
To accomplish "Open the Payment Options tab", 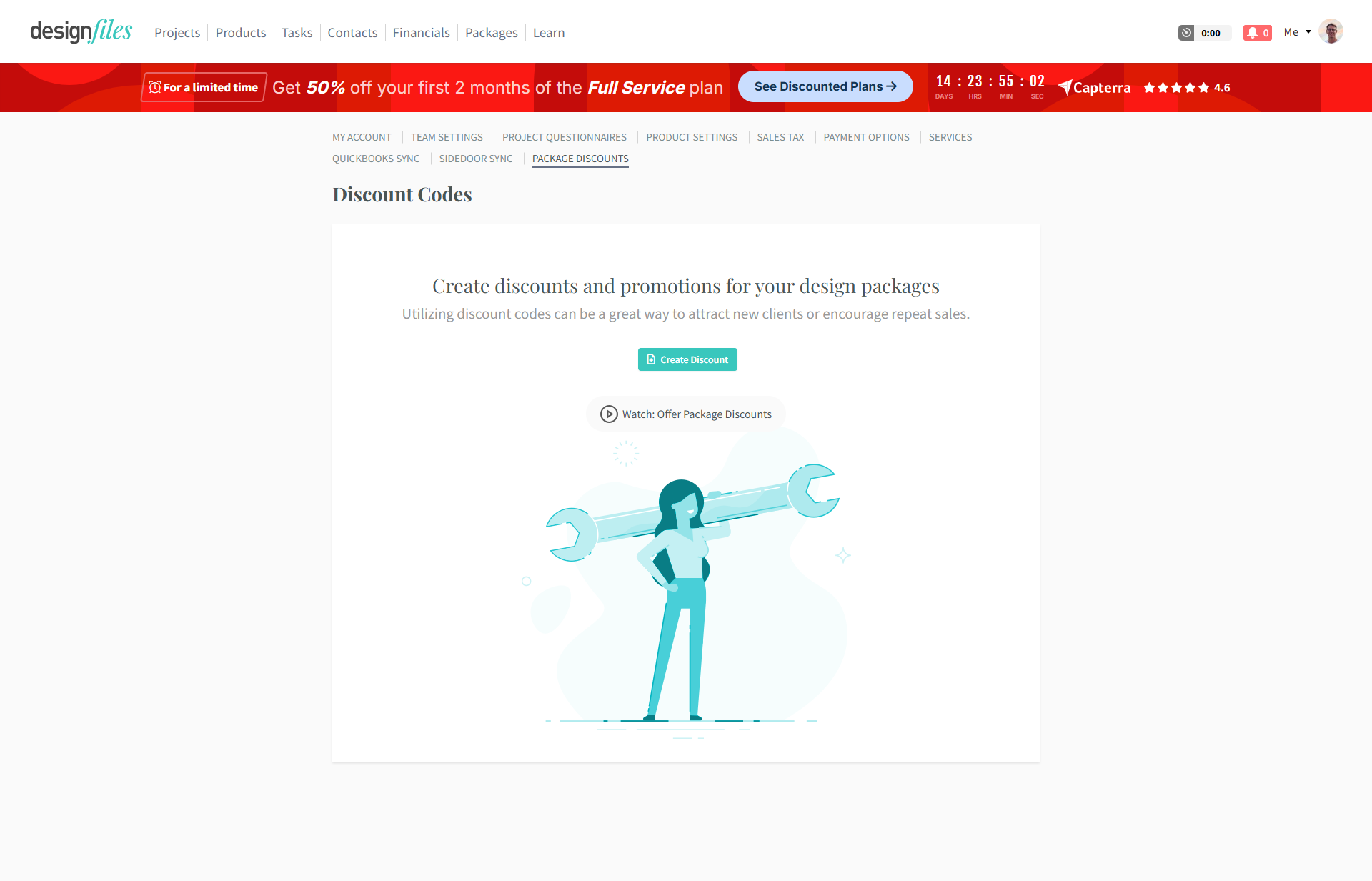I will point(866,137).
